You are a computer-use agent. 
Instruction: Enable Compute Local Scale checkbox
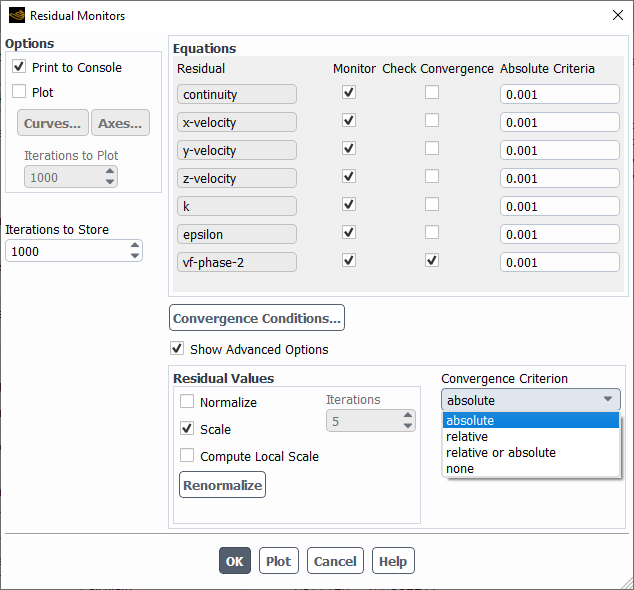coord(187,456)
